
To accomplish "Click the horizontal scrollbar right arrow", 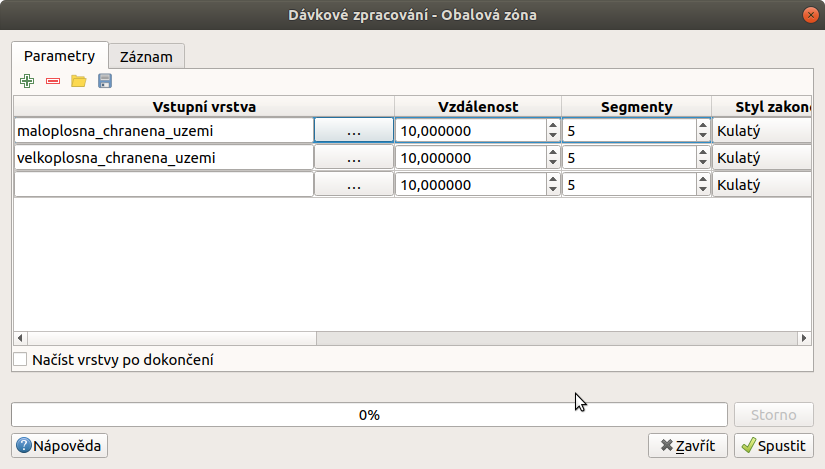I will [x=804, y=338].
